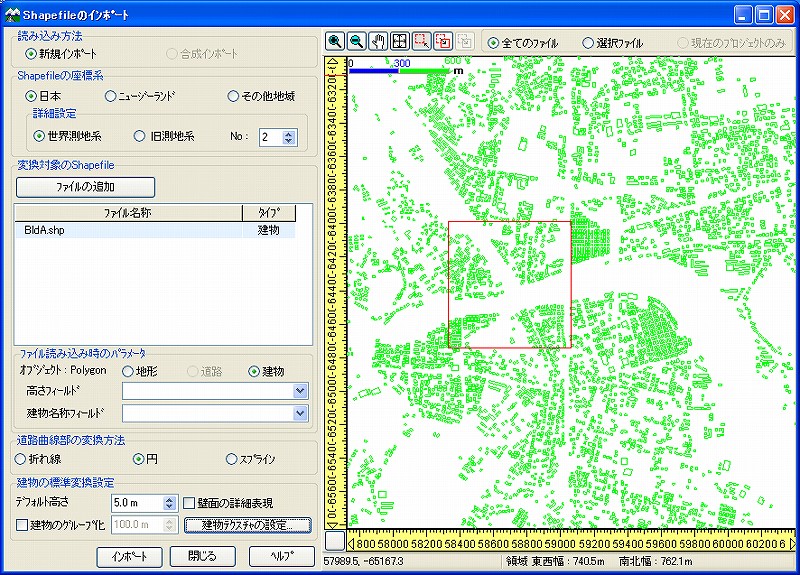This screenshot has width=800, height=575.
Task: Click the zoom out magnifier icon
Action: tap(357, 42)
